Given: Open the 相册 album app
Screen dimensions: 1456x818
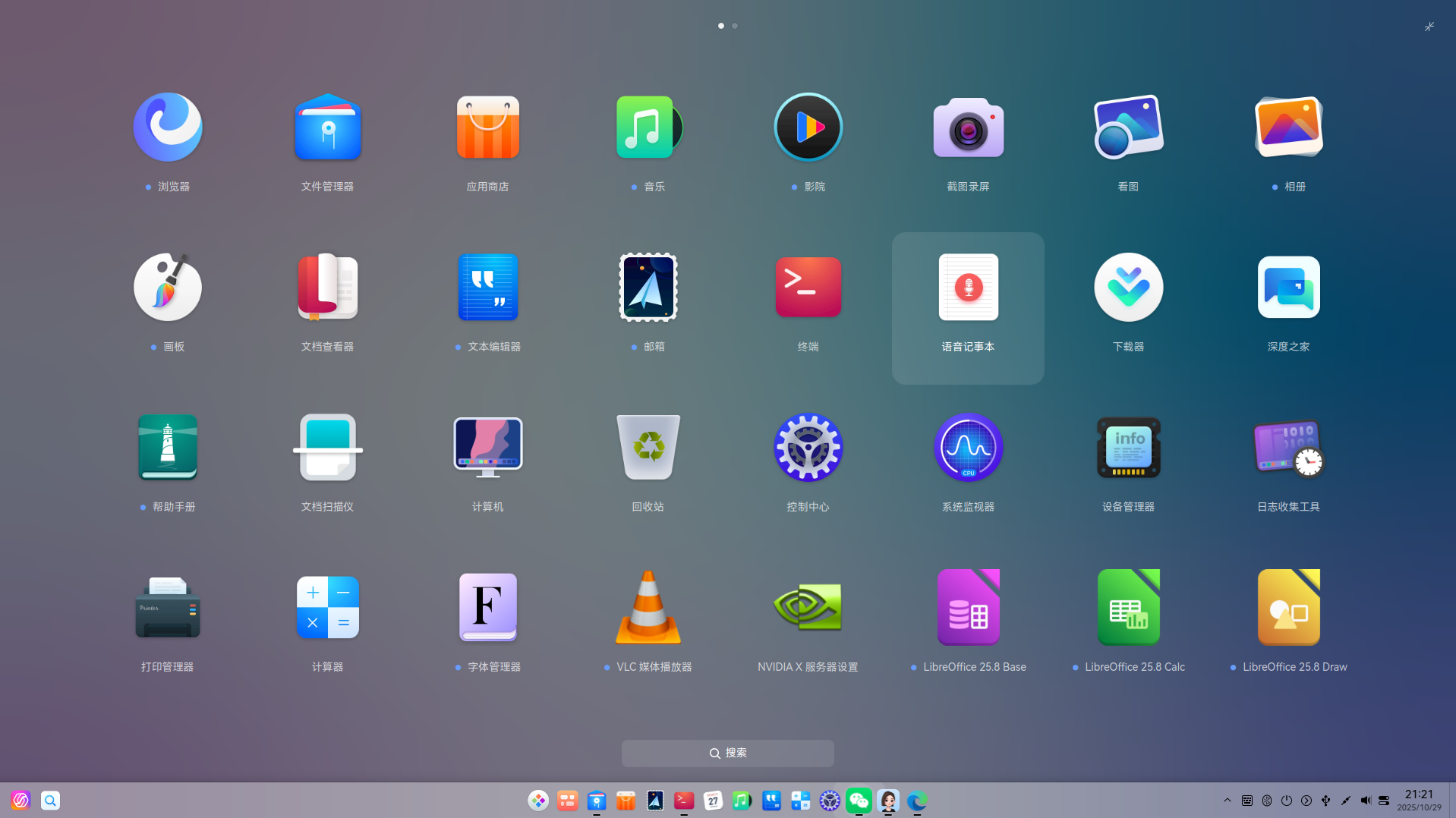Looking at the screenshot, I should click(1289, 127).
